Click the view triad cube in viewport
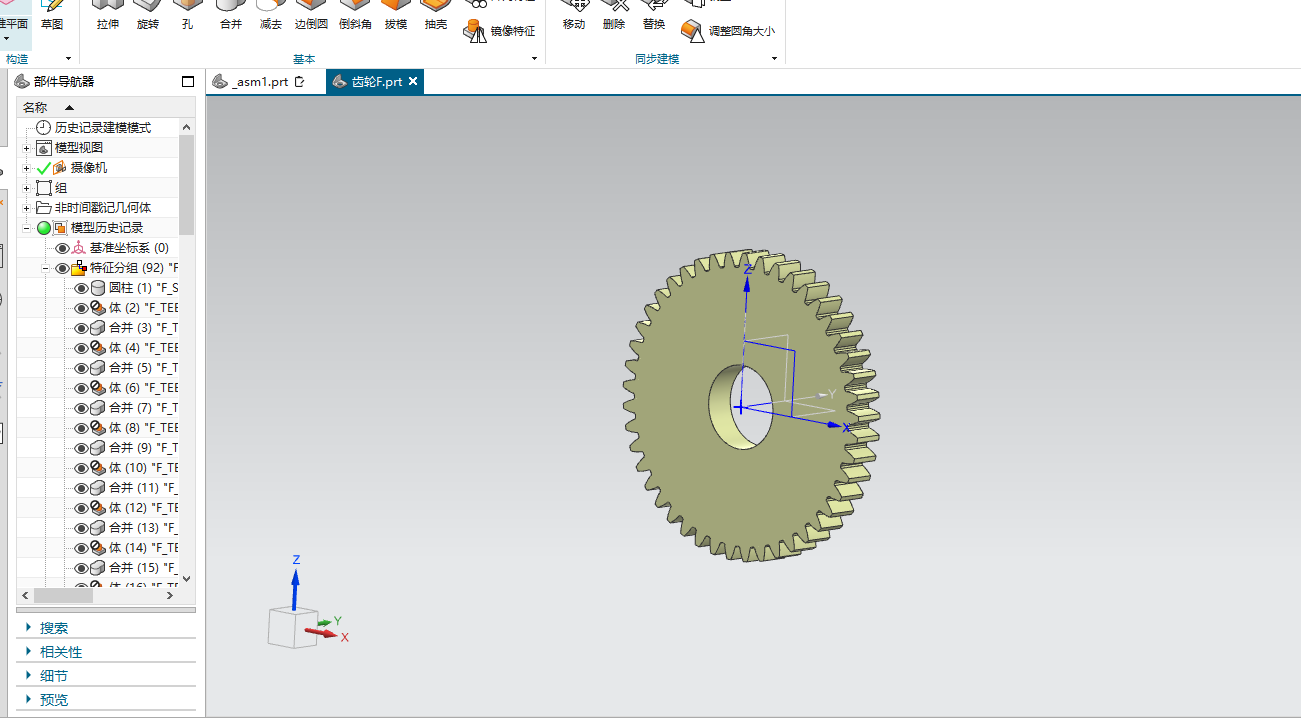 point(292,628)
